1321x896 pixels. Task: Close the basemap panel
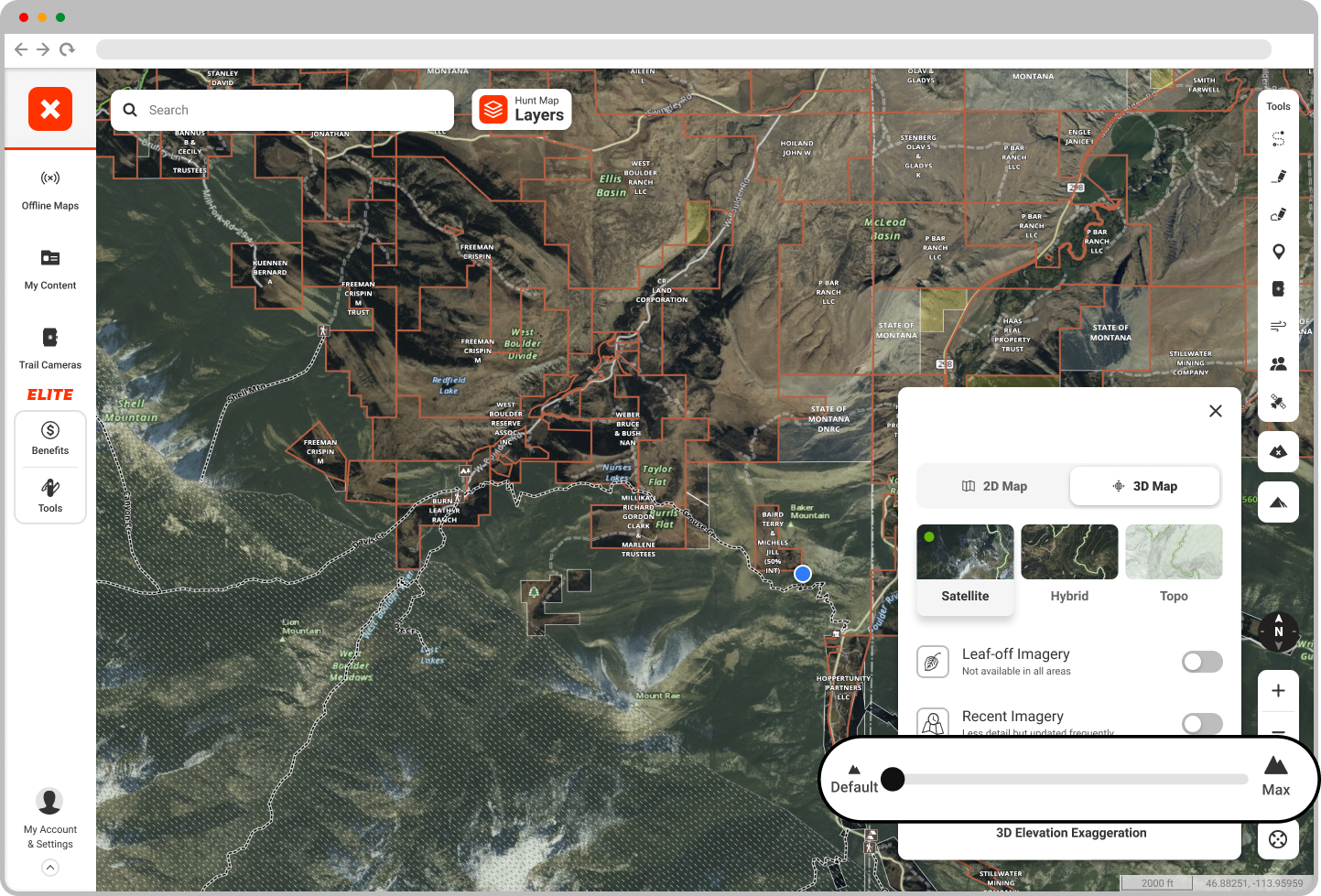1216,411
